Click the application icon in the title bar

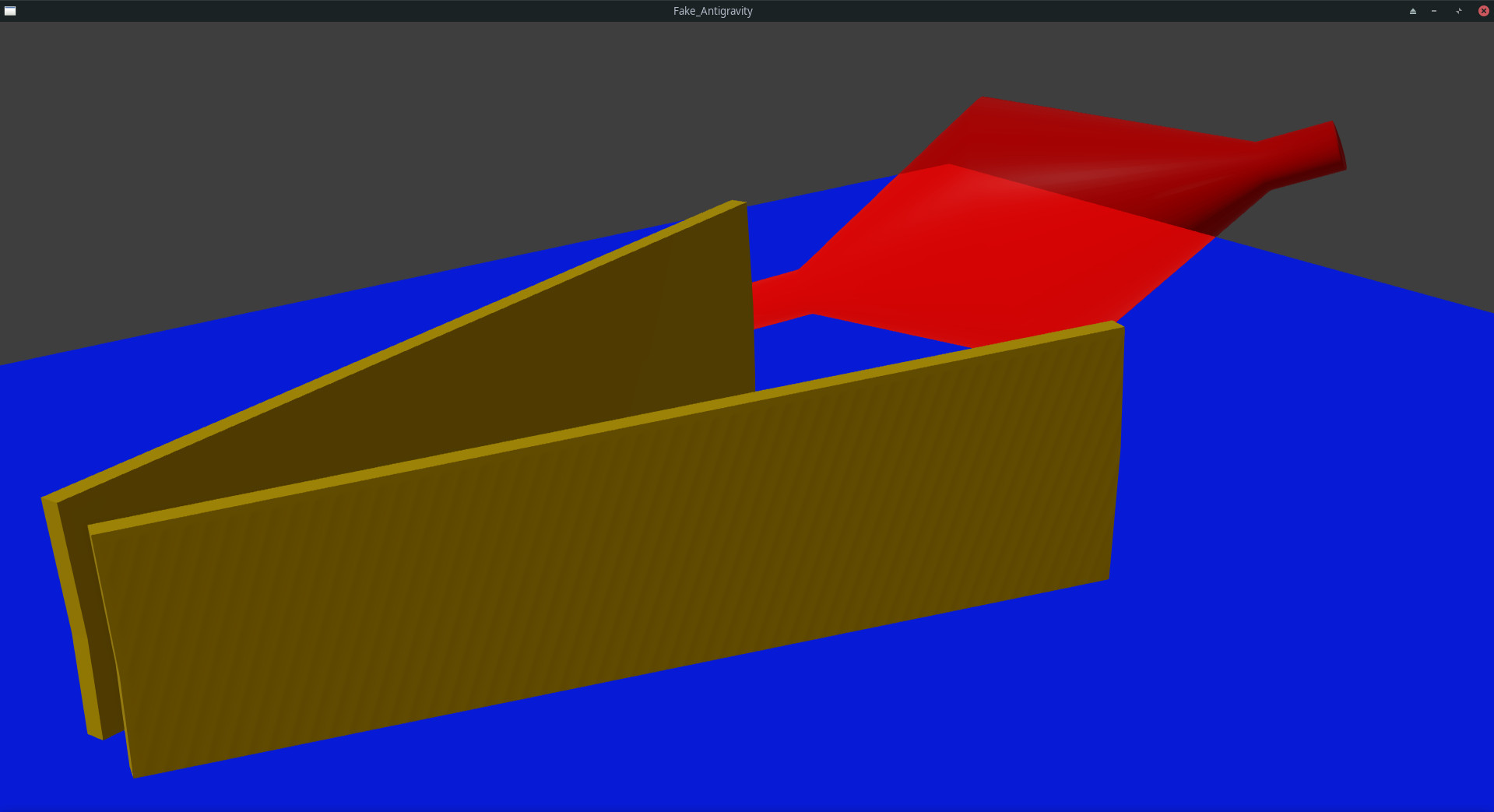pos(10,10)
